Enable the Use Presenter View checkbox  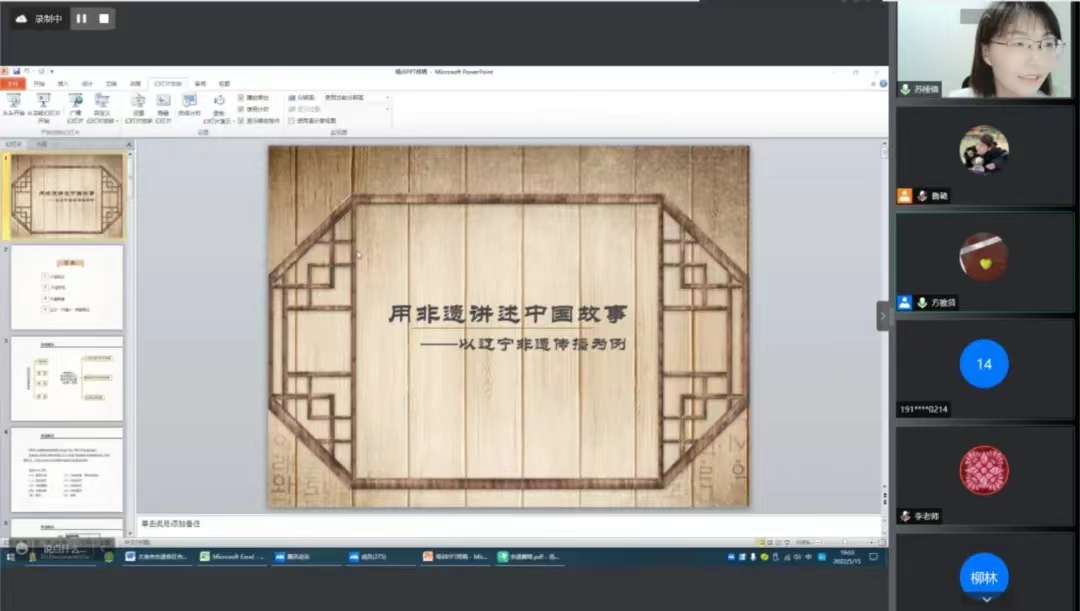291,120
